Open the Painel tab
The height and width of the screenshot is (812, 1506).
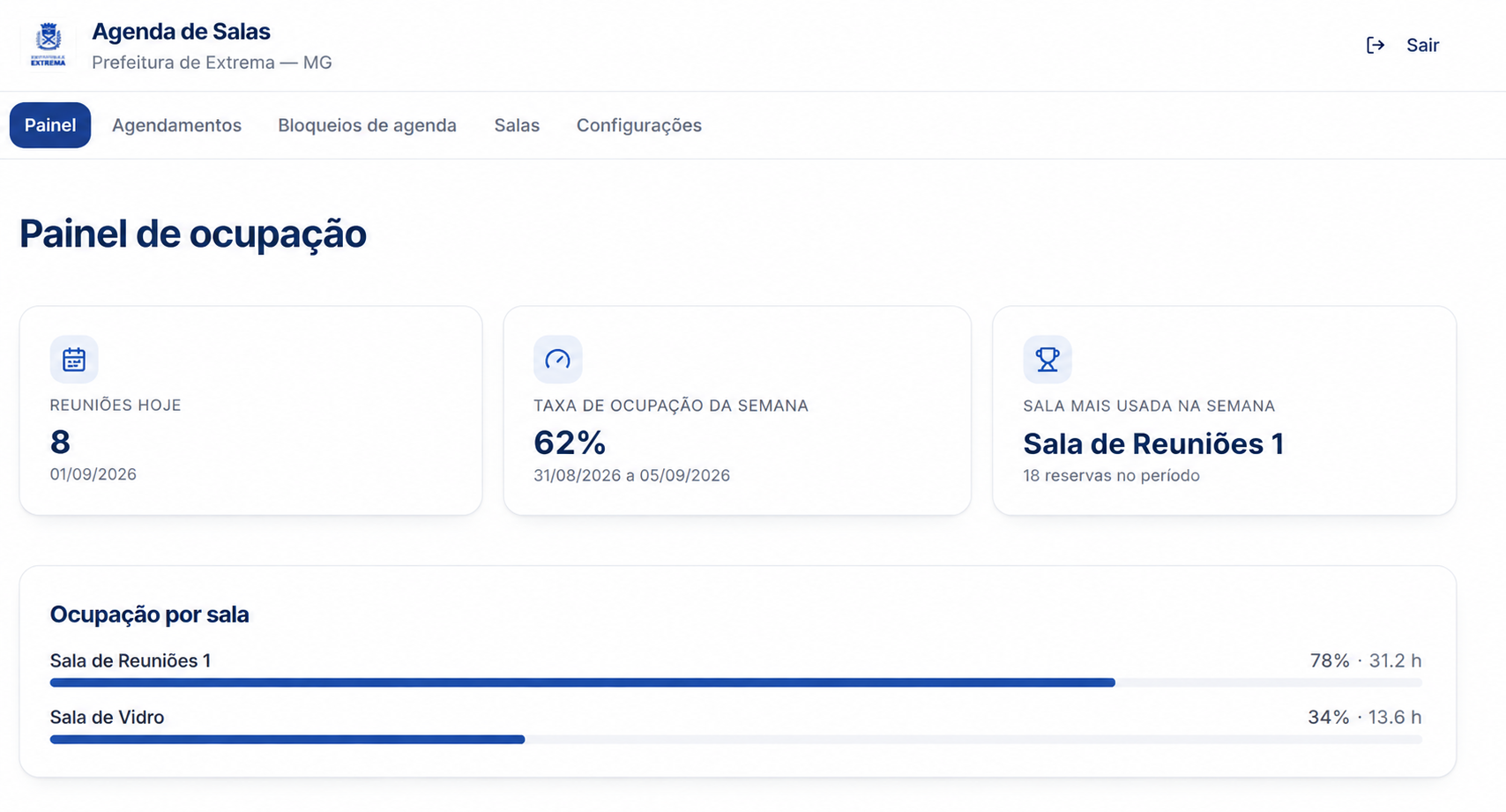pos(50,125)
